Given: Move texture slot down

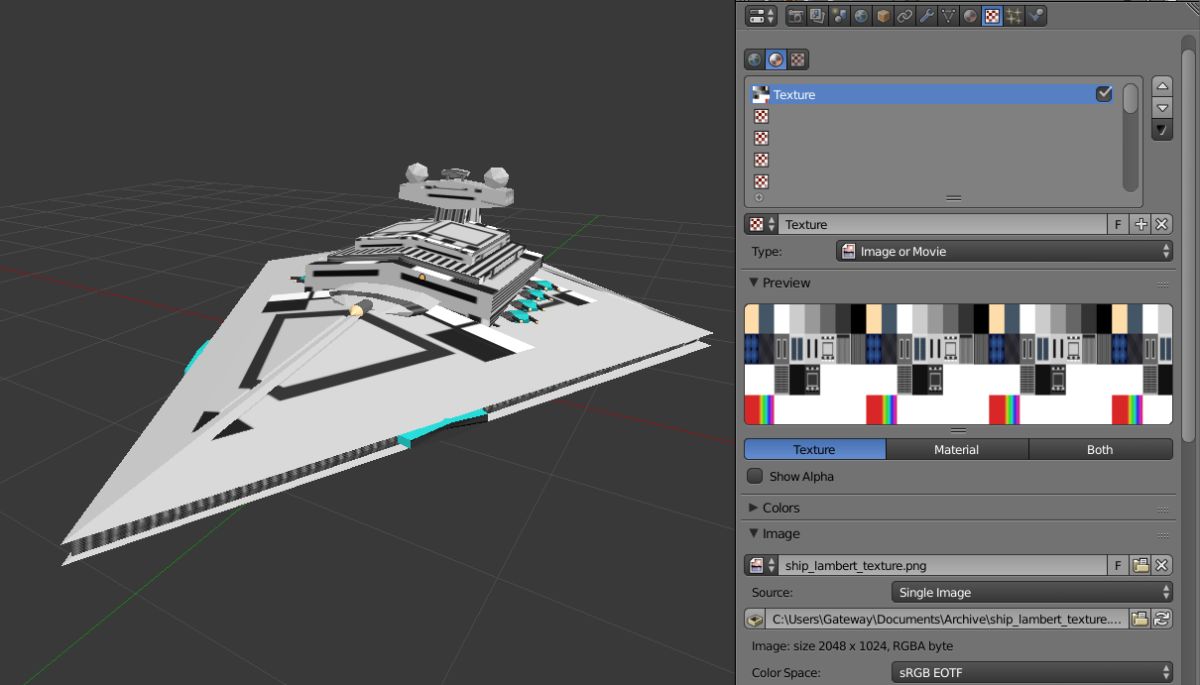Looking at the screenshot, I should pos(1162,107).
